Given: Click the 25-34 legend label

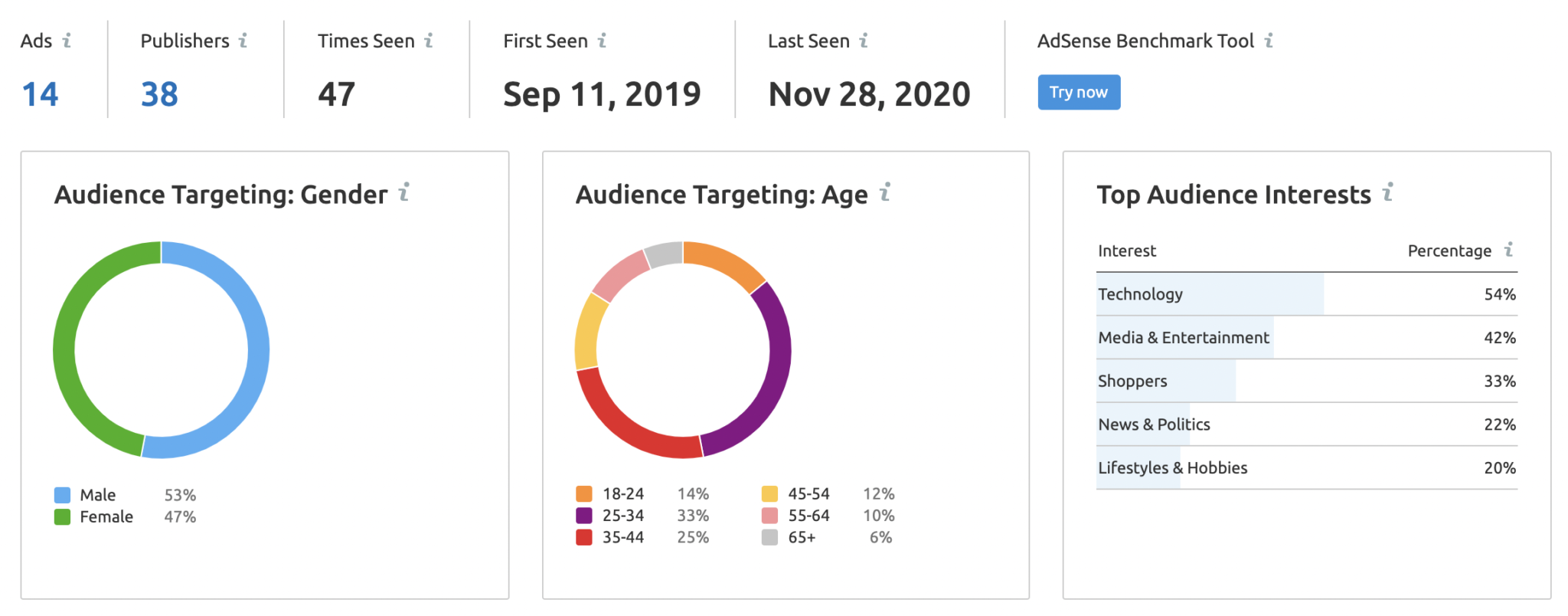Looking at the screenshot, I should (x=623, y=516).
